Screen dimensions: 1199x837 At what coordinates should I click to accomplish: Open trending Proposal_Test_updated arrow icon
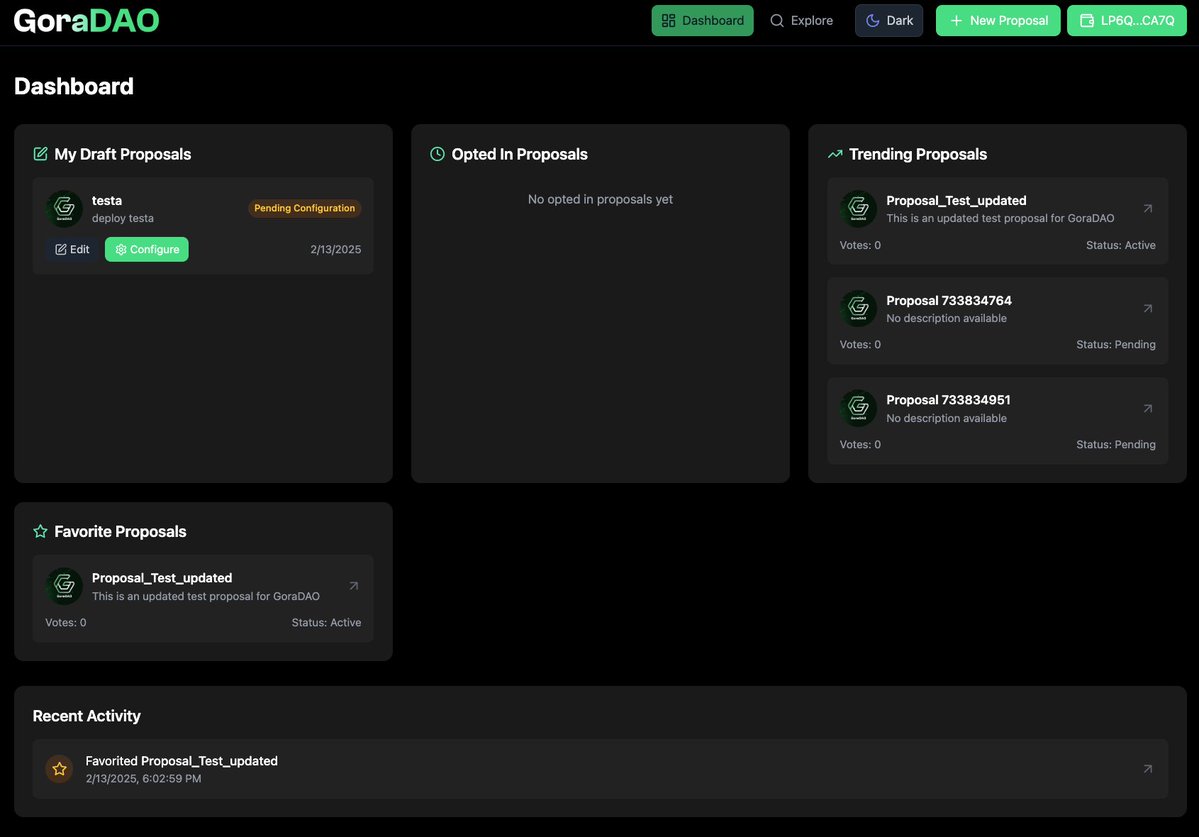coord(1148,209)
